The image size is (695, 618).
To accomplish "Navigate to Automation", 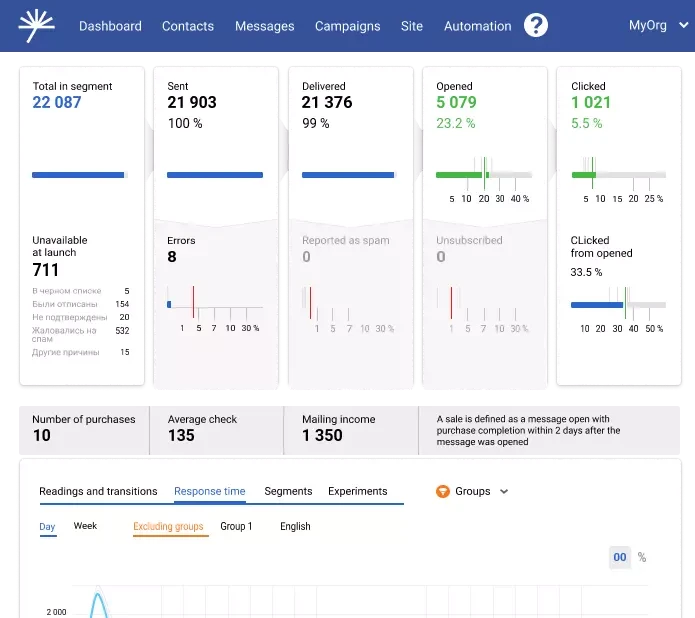I will click(x=477, y=26).
